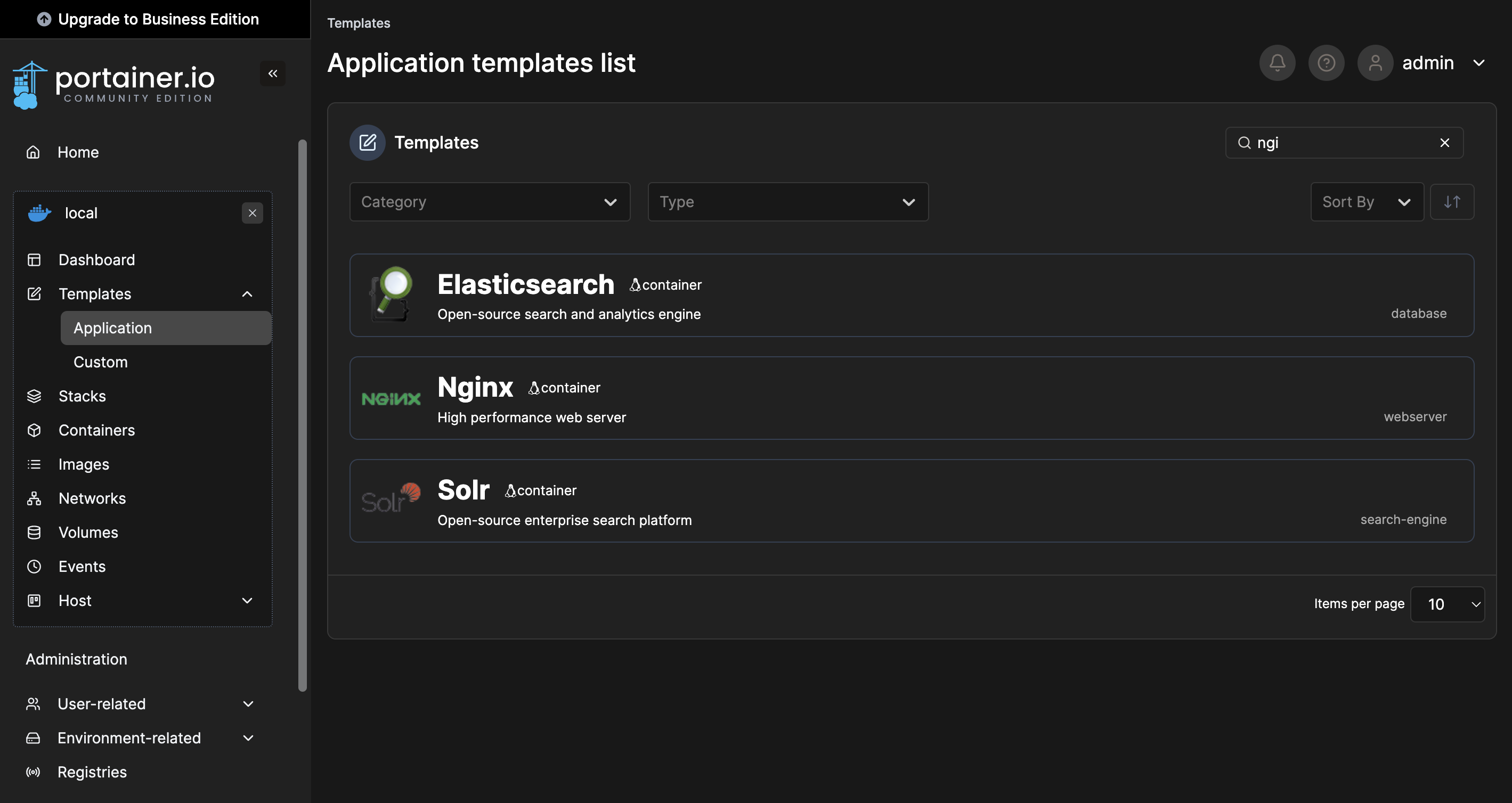Image resolution: width=1512 pixels, height=803 pixels.
Task: Click the 'webserver' category label
Action: click(x=1415, y=417)
